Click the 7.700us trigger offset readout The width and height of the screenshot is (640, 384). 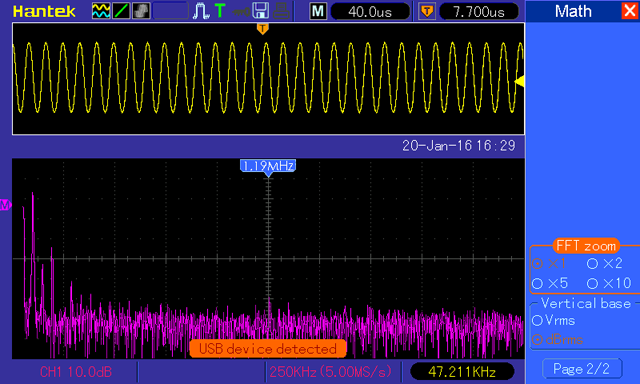click(x=479, y=11)
